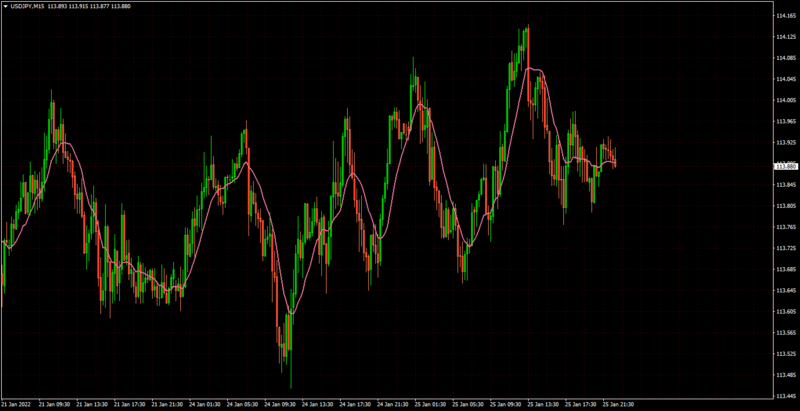
Task: Click the 21 Jan 17:30 time label
Action: tap(129, 403)
